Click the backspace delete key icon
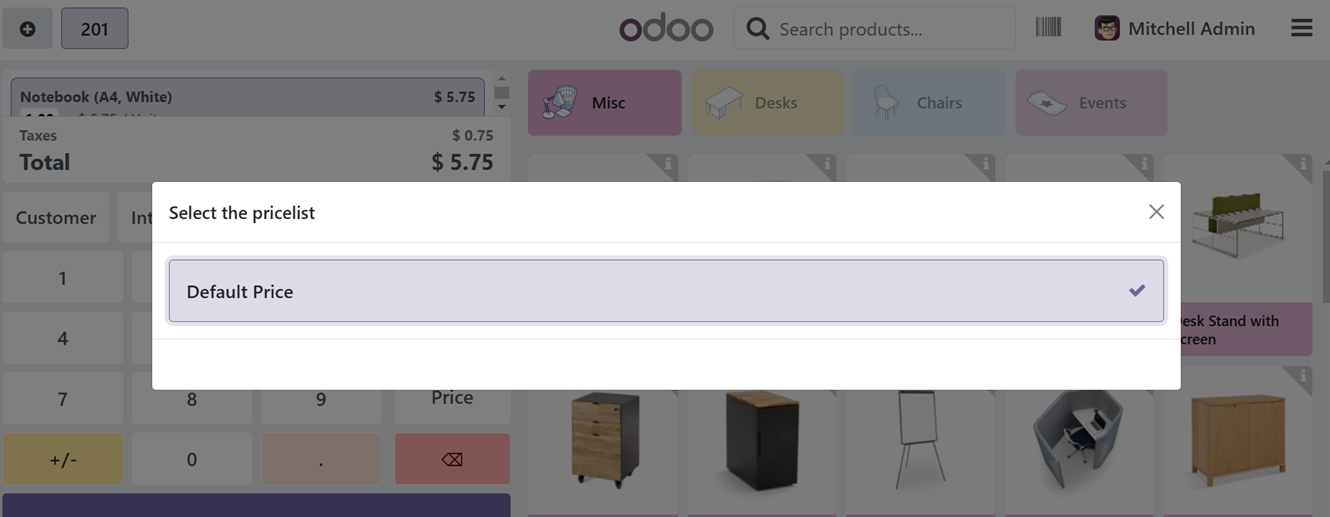The height and width of the screenshot is (517, 1330). (x=452, y=459)
